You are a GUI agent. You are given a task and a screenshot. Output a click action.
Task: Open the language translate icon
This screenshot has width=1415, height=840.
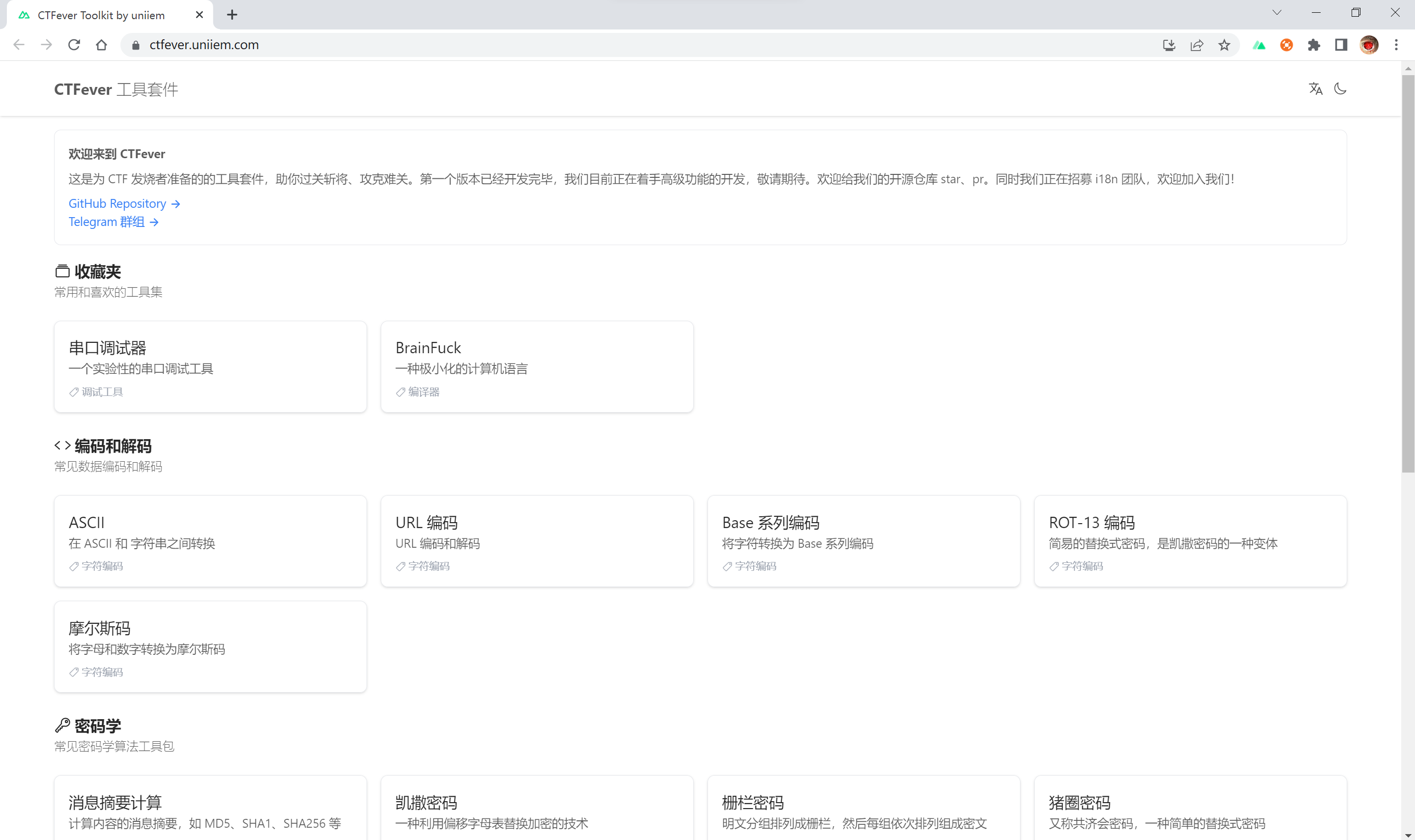click(1315, 89)
